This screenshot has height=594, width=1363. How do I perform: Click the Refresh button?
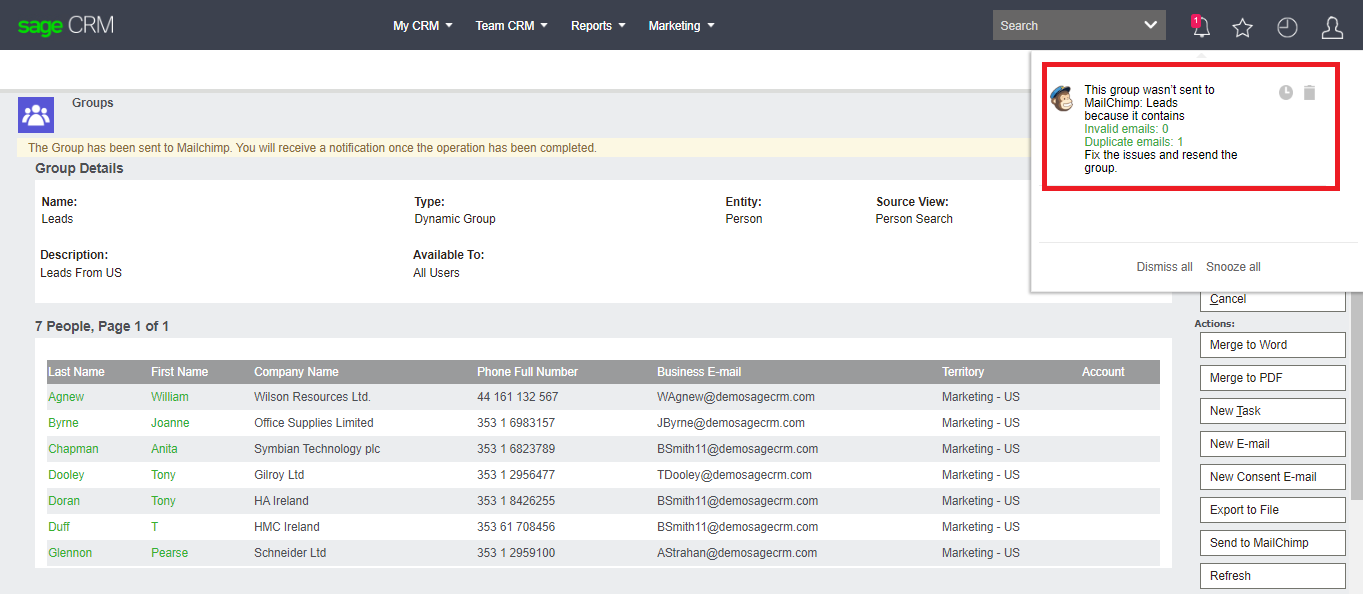click(x=1272, y=576)
